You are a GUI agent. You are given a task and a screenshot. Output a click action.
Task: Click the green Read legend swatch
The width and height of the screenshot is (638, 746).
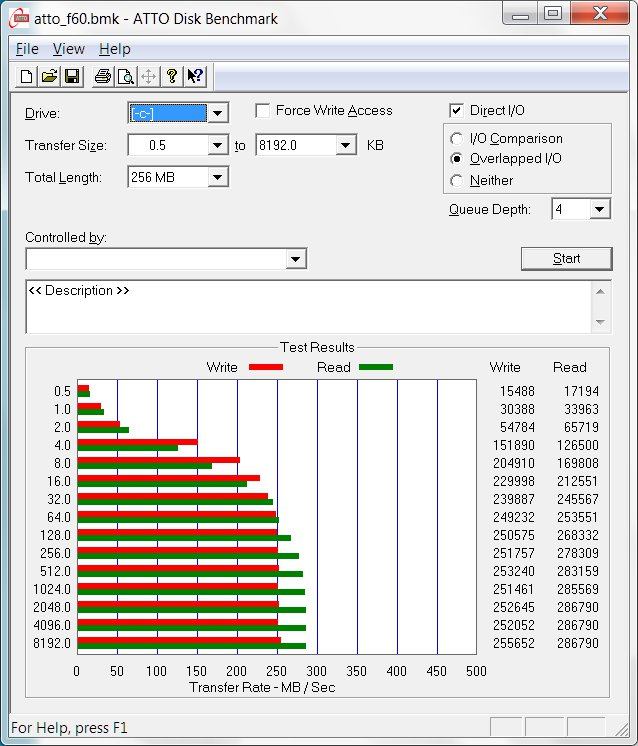click(376, 367)
